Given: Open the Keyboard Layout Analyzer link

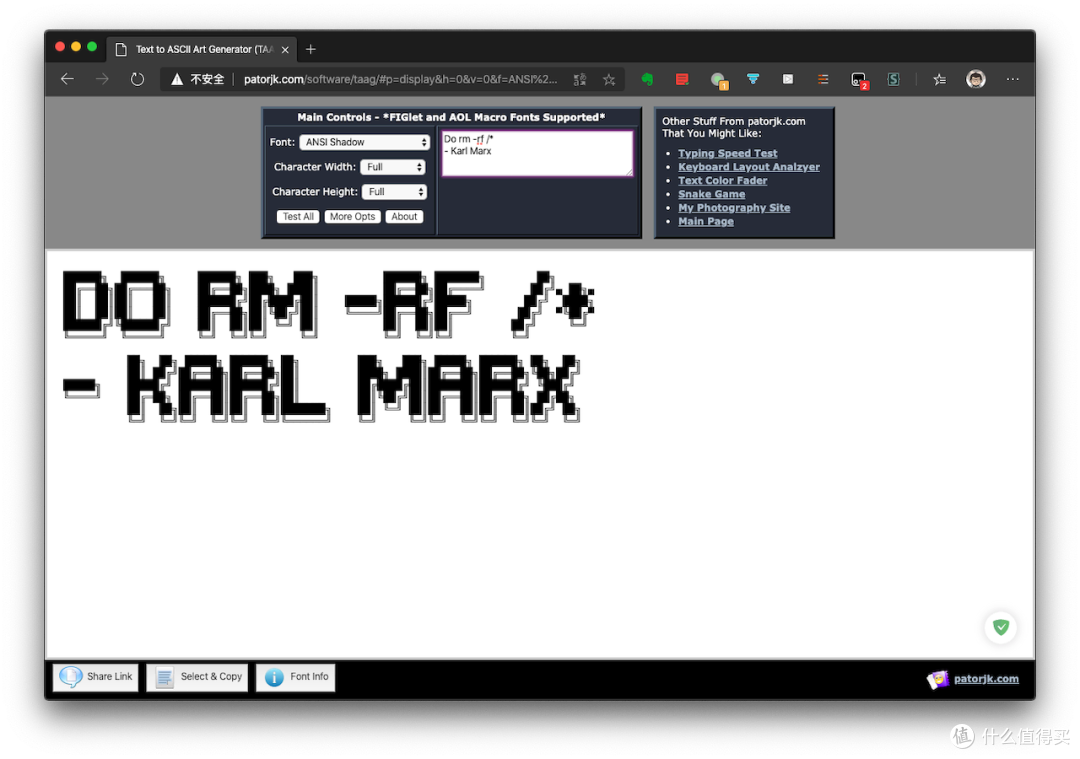Looking at the screenshot, I should tap(749, 167).
